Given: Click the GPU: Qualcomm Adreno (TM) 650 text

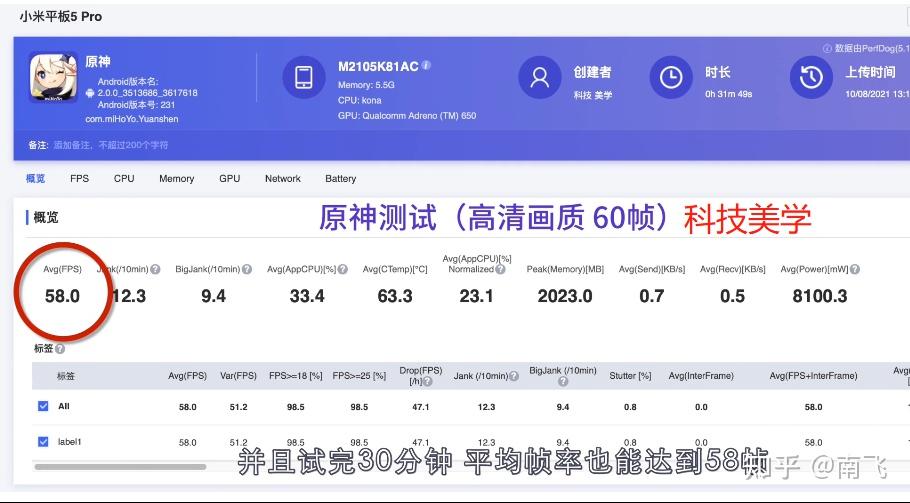Looking at the screenshot, I should coord(407,115).
